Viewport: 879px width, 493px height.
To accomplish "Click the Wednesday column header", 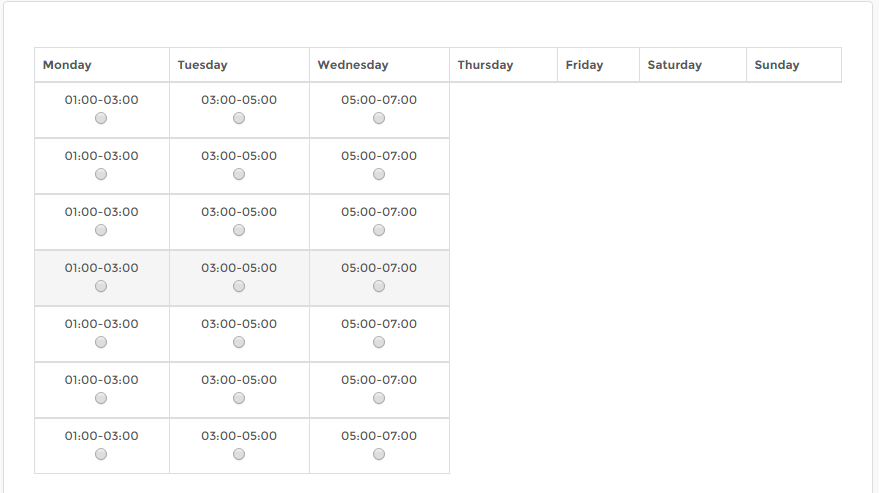I will (353, 65).
